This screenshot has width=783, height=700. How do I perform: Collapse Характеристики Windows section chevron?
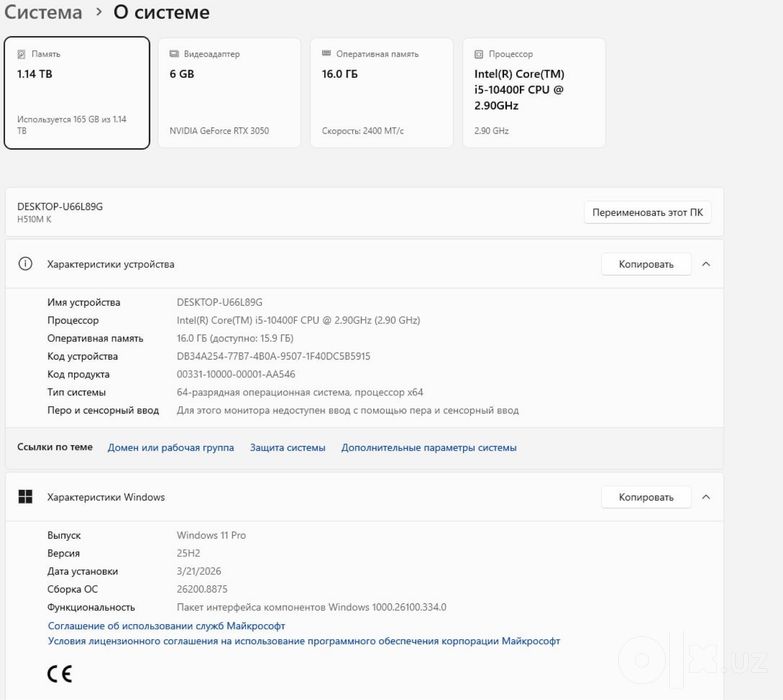pos(706,497)
